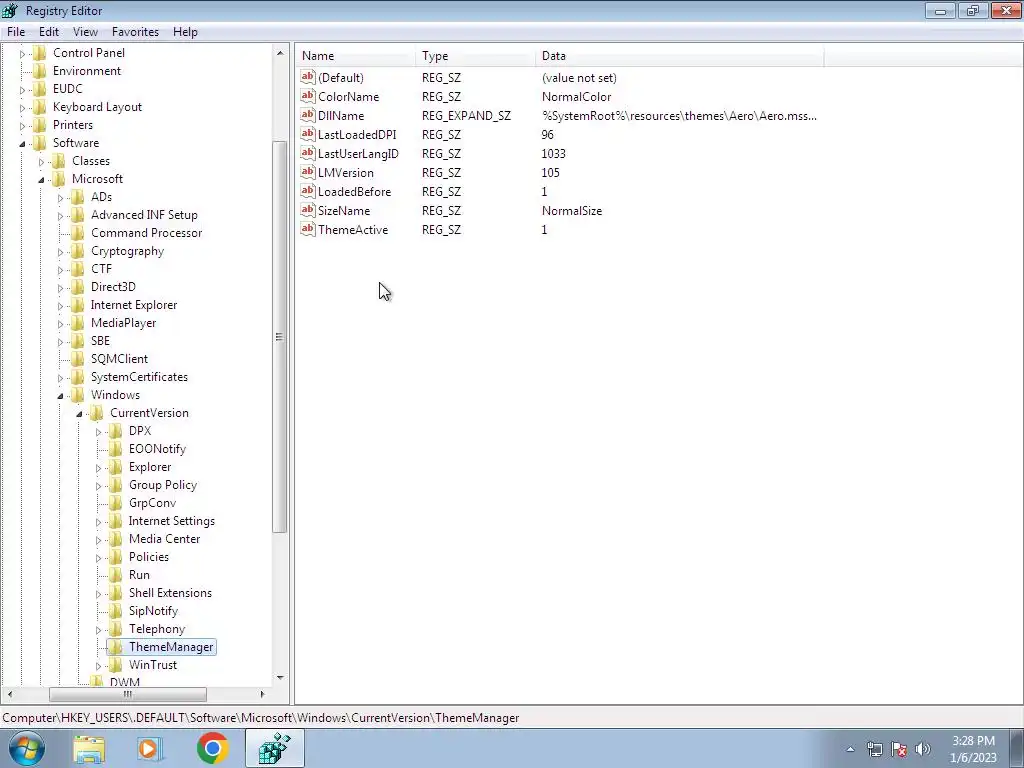Select the Internet Settings key
This screenshot has height=768, width=1024.
[x=171, y=520]
